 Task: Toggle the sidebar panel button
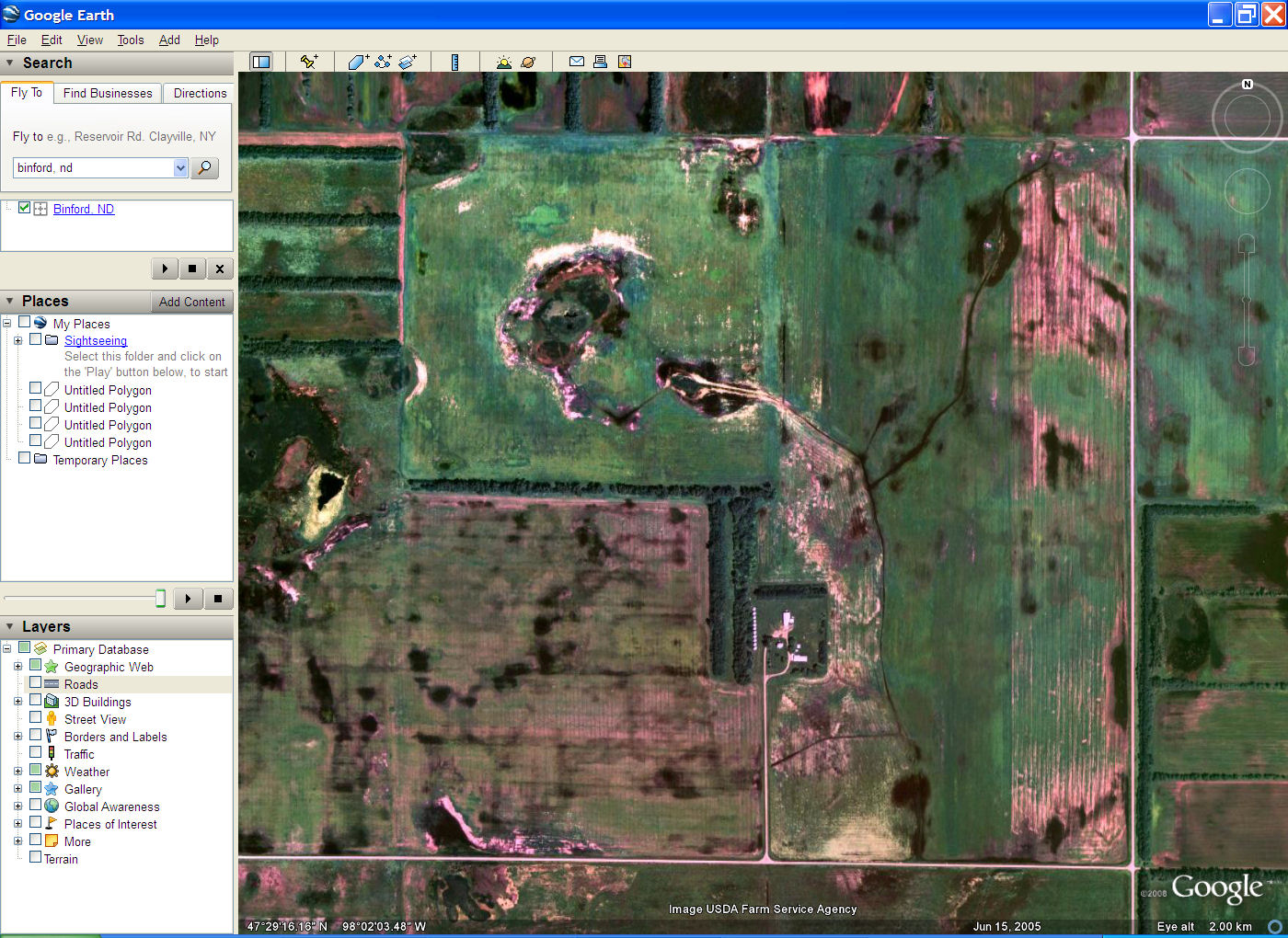pyautogui.click(x=261, y=62)
